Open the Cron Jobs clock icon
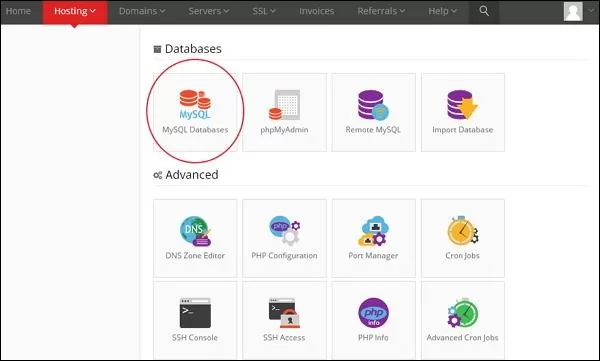This screenshot has width=600, height=361. coord(463,230)
